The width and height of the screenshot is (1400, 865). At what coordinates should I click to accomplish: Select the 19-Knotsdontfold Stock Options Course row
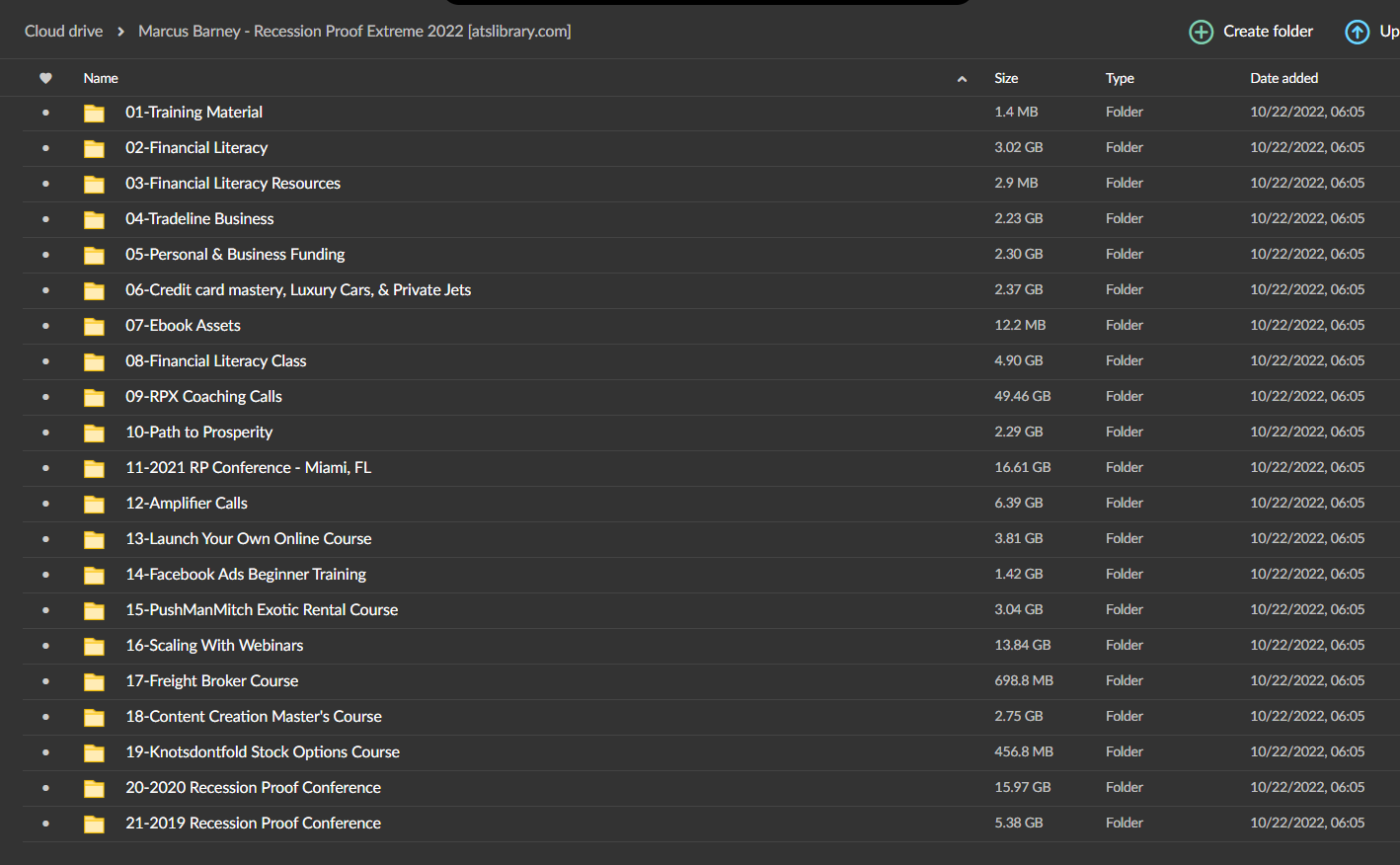tap(711, 752)
